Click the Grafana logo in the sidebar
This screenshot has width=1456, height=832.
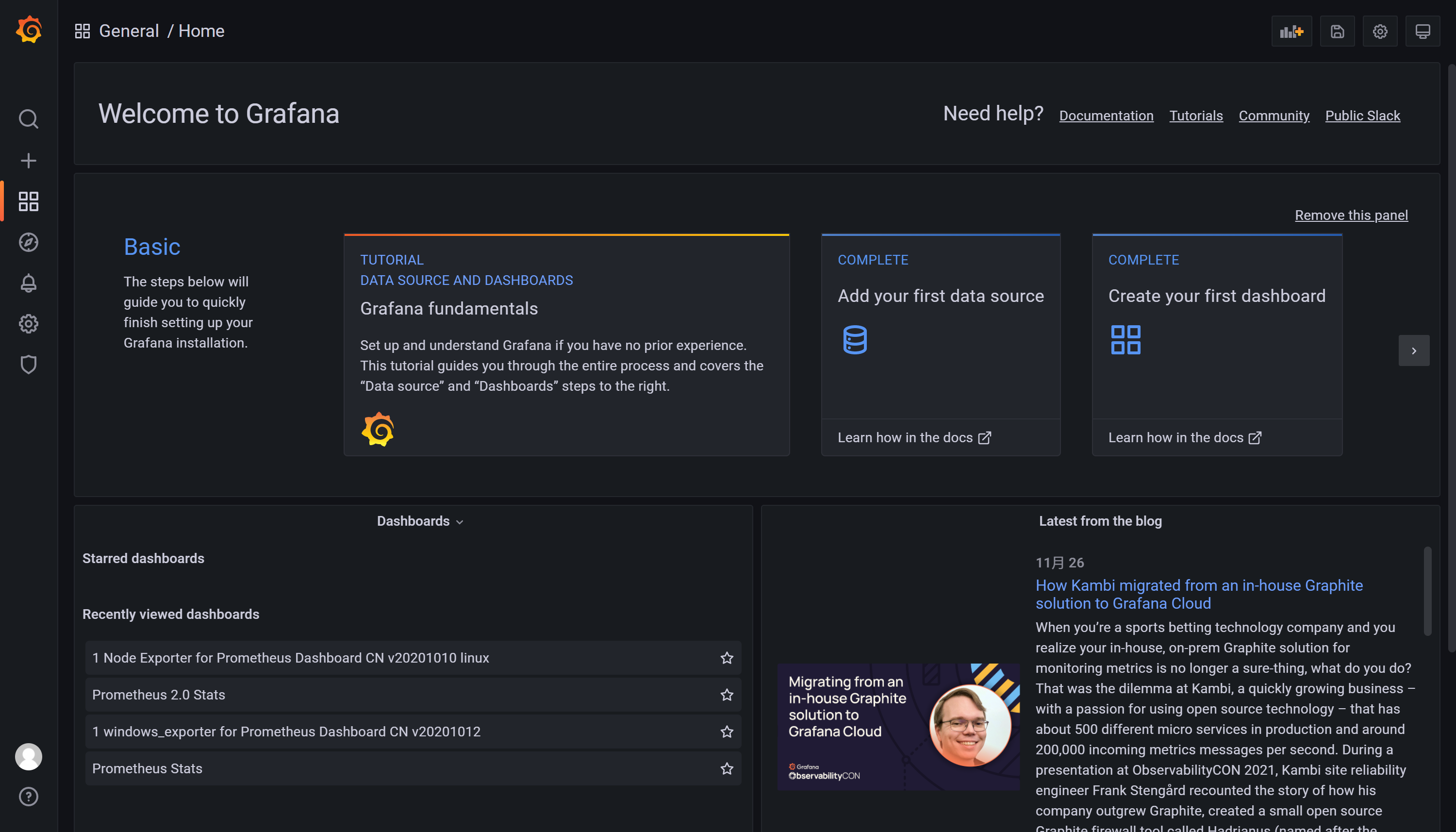pyautogui.click(x=29, y=30)
